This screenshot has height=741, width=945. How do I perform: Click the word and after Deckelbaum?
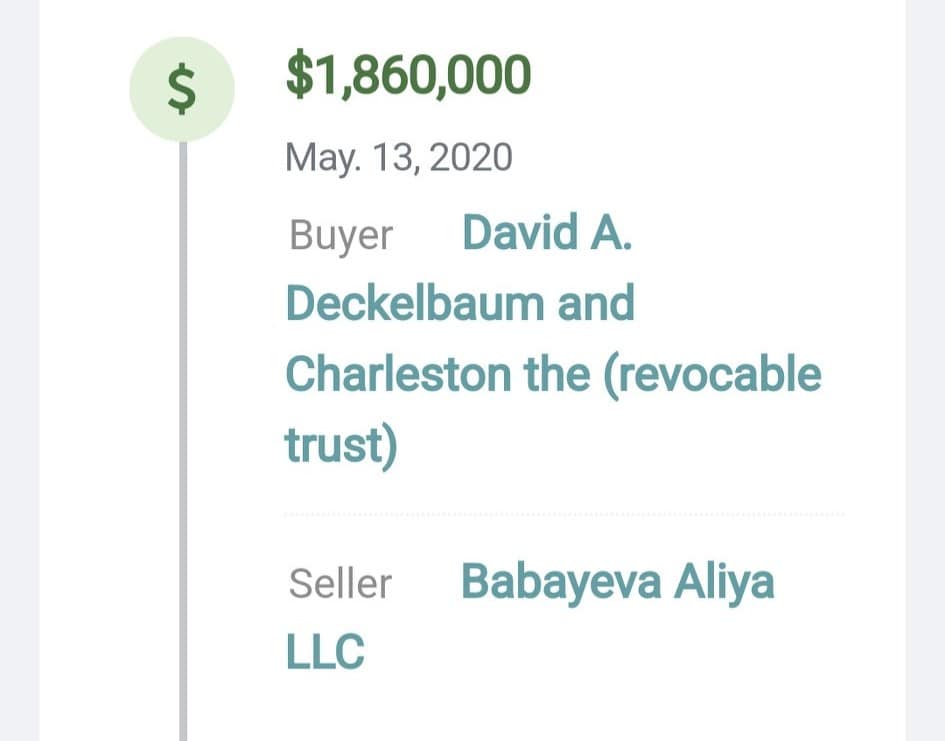click(596, 303)
